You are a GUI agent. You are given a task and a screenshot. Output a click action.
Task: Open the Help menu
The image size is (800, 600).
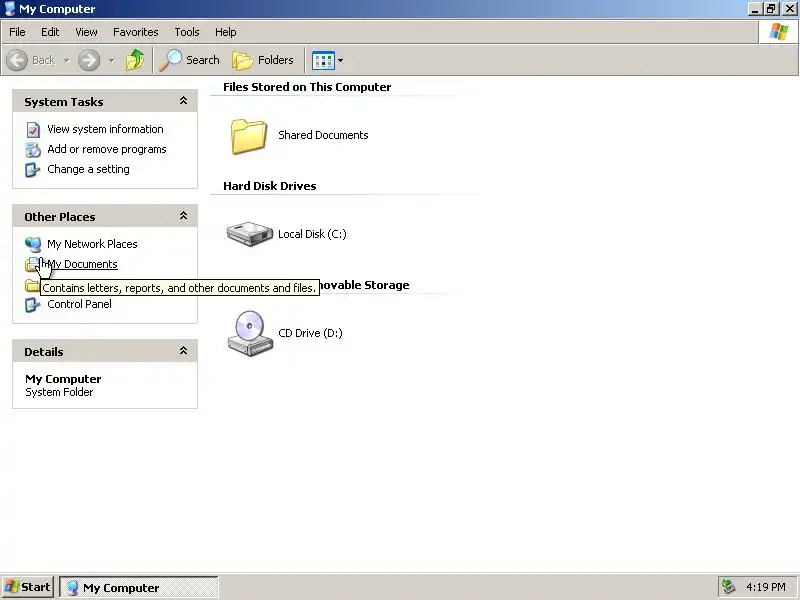point(226,32)
